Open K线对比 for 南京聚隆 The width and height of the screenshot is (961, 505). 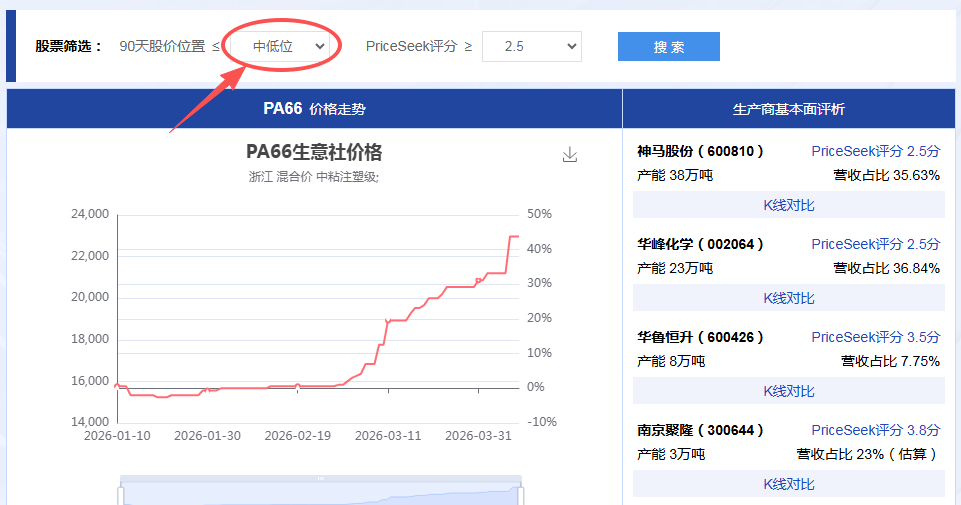pos(789,484)
